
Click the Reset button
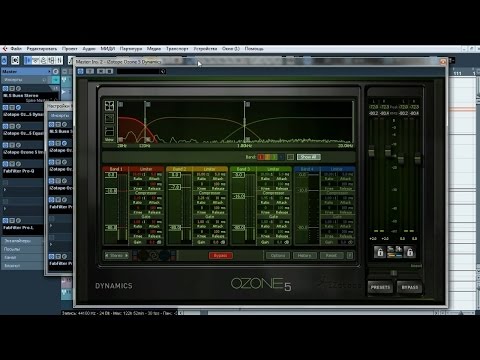332,256
